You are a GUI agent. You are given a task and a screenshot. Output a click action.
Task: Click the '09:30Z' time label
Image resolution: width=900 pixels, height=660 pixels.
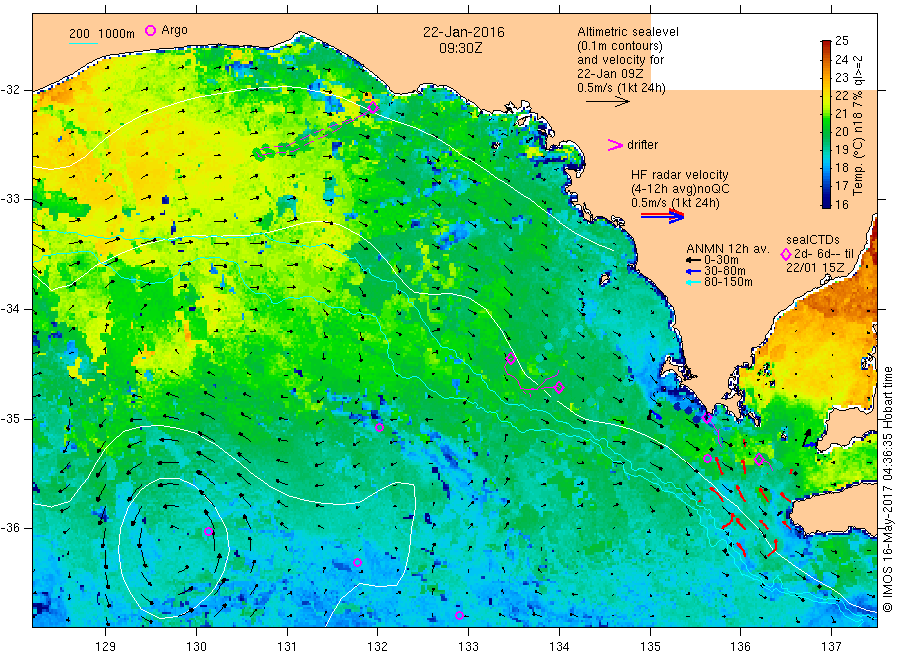click(x=461, y=48)
